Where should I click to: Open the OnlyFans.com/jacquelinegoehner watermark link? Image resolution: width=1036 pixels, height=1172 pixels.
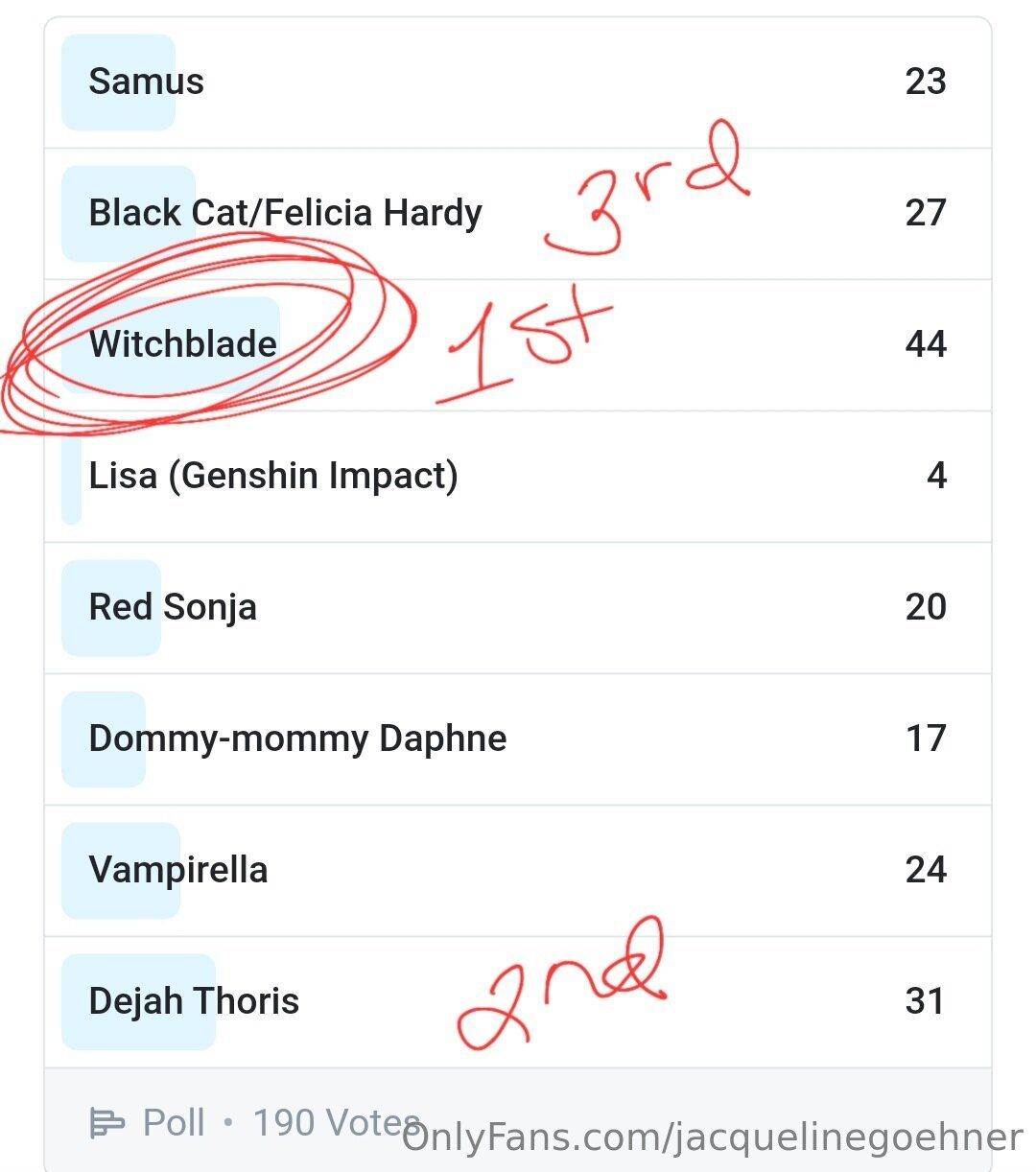[x=712, y=1138]
